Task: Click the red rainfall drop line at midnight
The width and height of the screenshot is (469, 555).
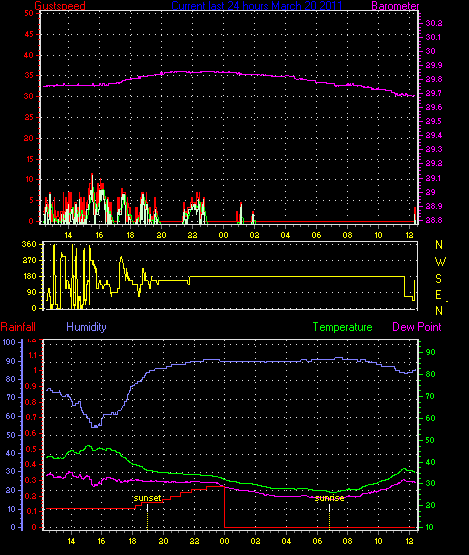Action: coord(224,507)
